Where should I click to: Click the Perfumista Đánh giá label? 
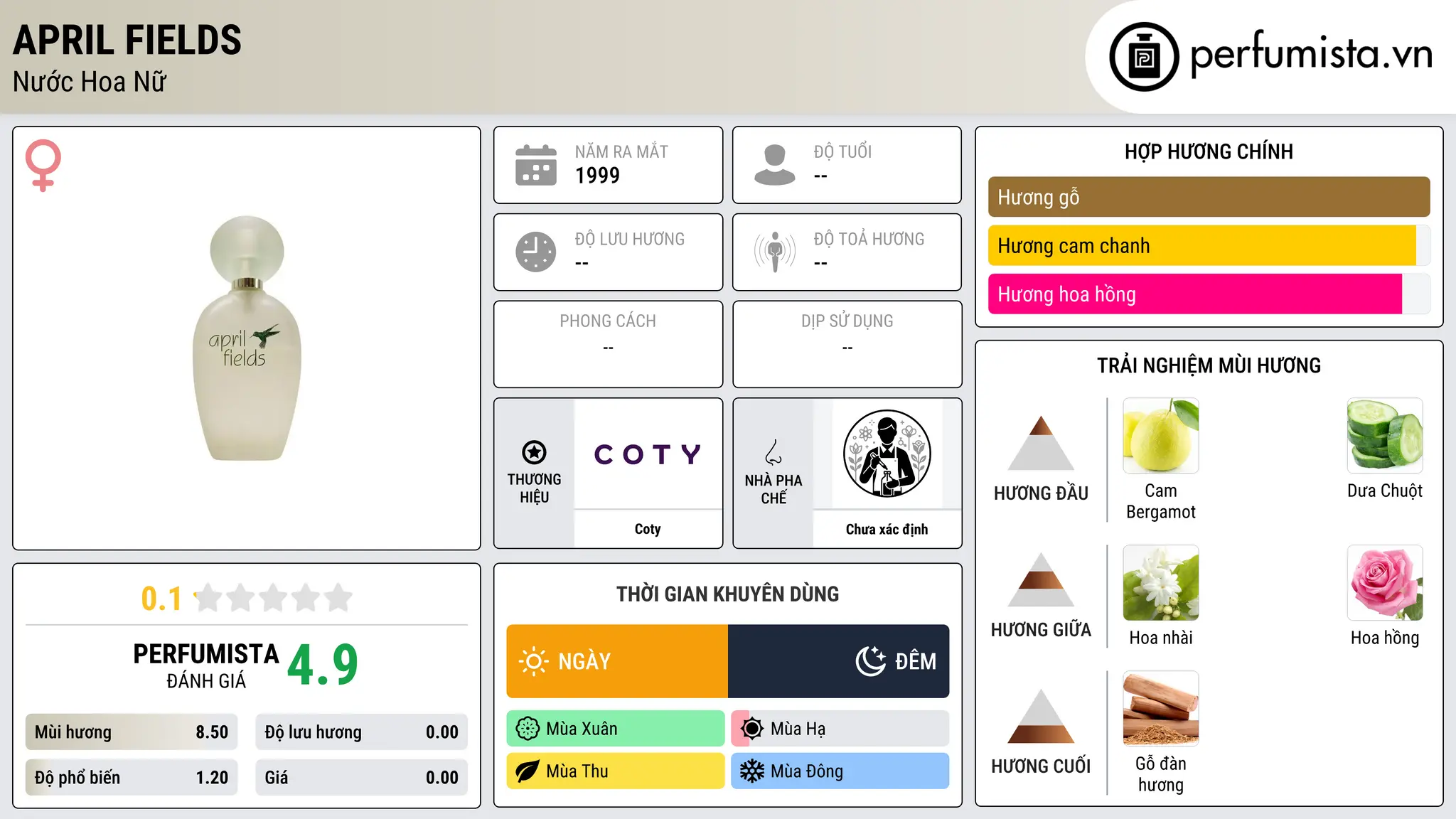point(206,665)
